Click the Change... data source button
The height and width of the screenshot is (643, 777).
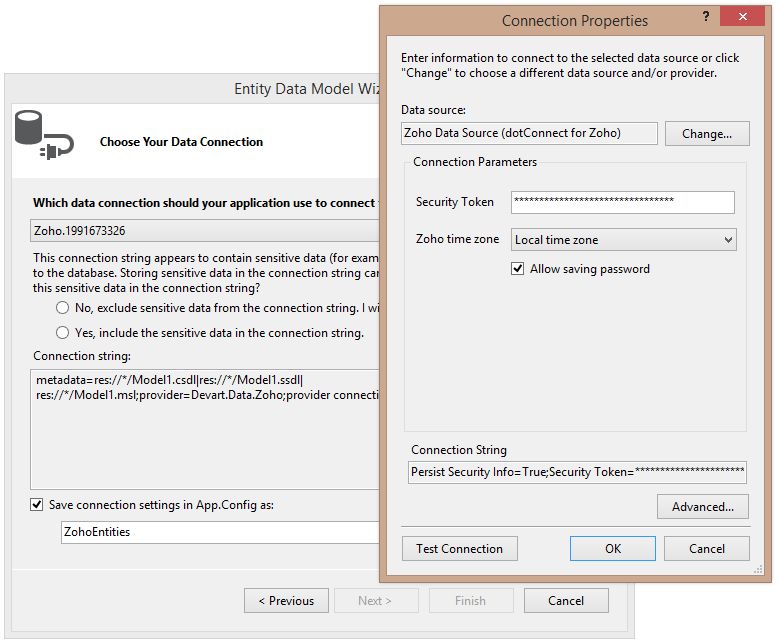click(707, 133)
